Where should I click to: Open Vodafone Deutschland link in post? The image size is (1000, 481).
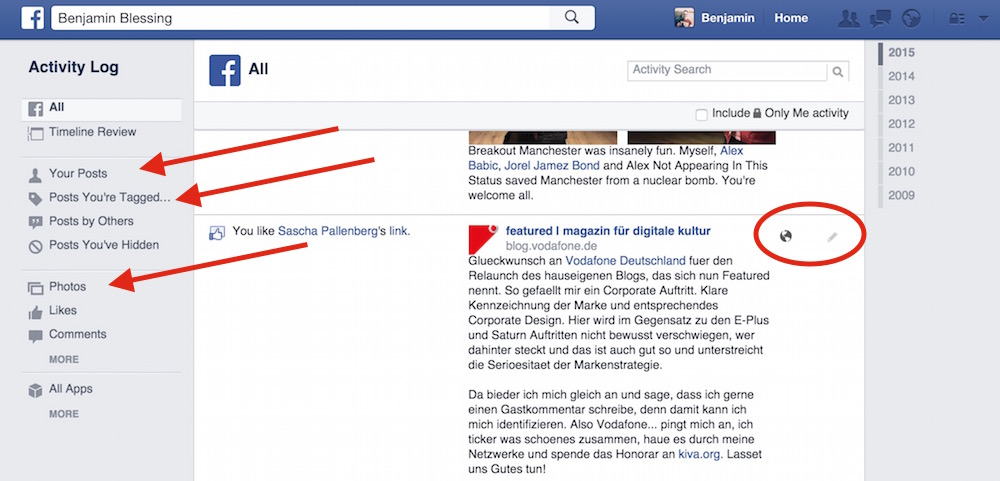(625, 261)
